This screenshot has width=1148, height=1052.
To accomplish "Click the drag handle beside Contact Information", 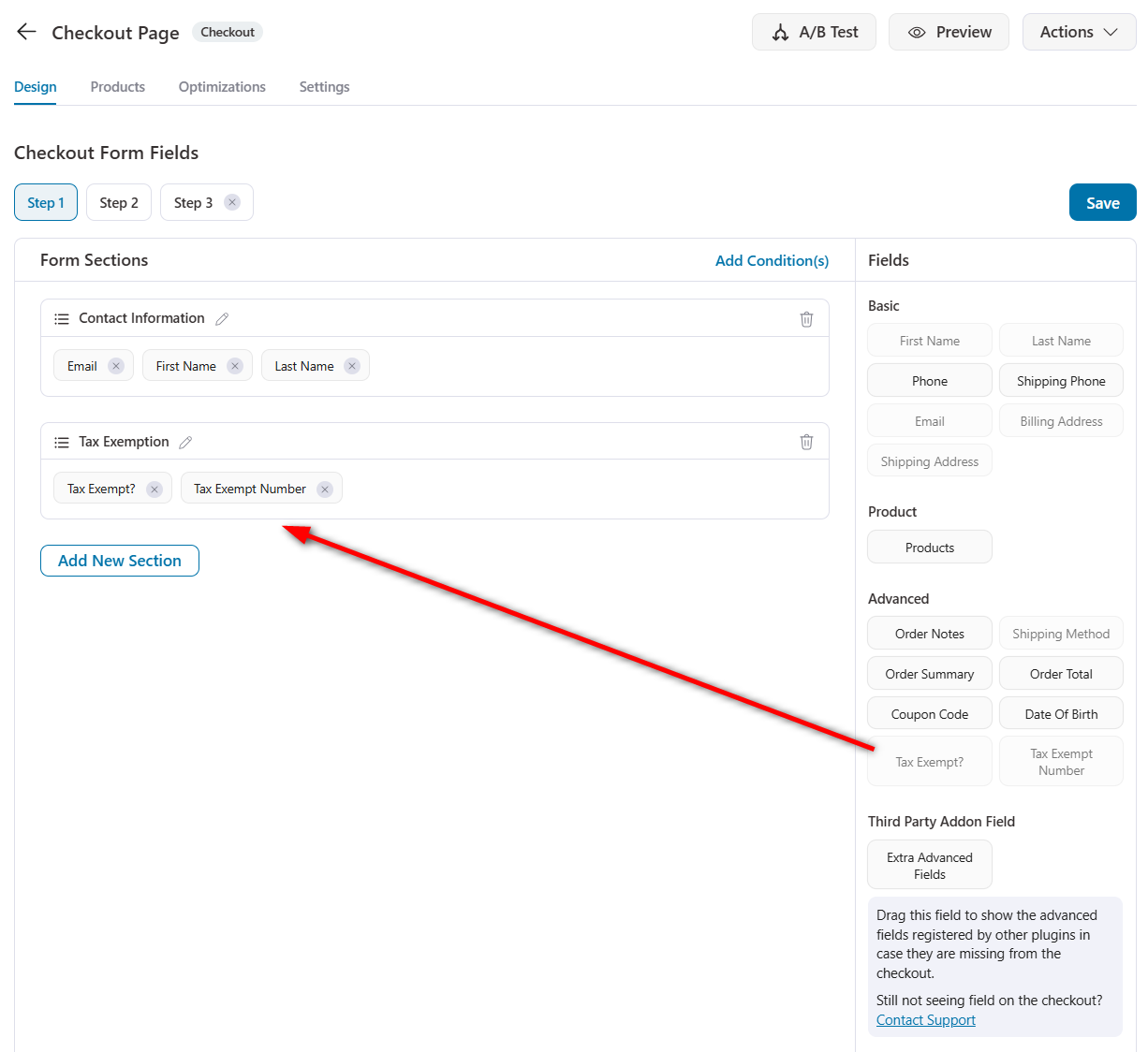I will [61, 318].
